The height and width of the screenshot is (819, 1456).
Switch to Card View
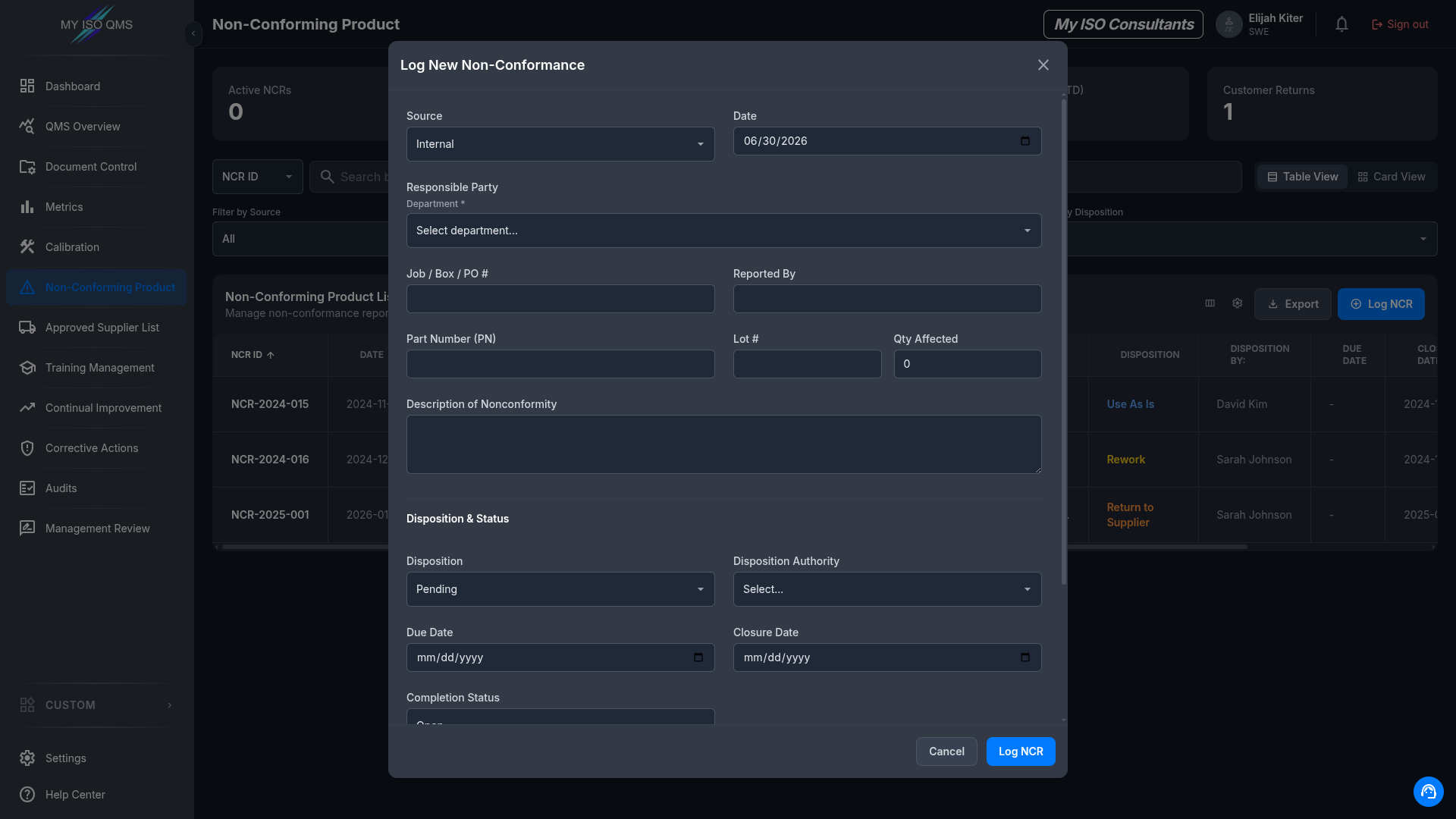pos(1392,177)
